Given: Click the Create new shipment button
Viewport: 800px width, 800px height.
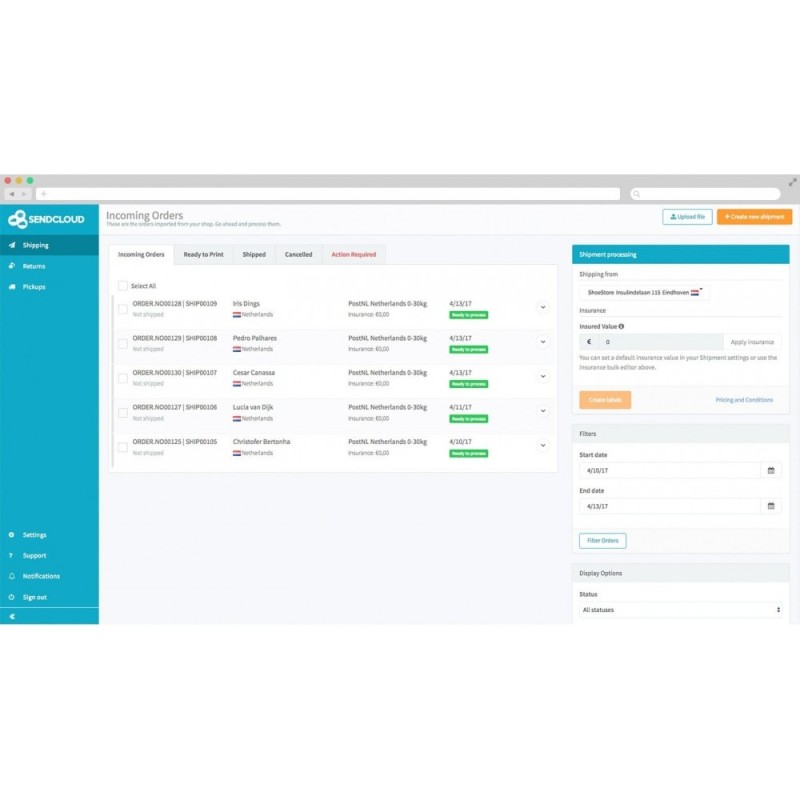Looking at the screenshot, I should (754, 216).
